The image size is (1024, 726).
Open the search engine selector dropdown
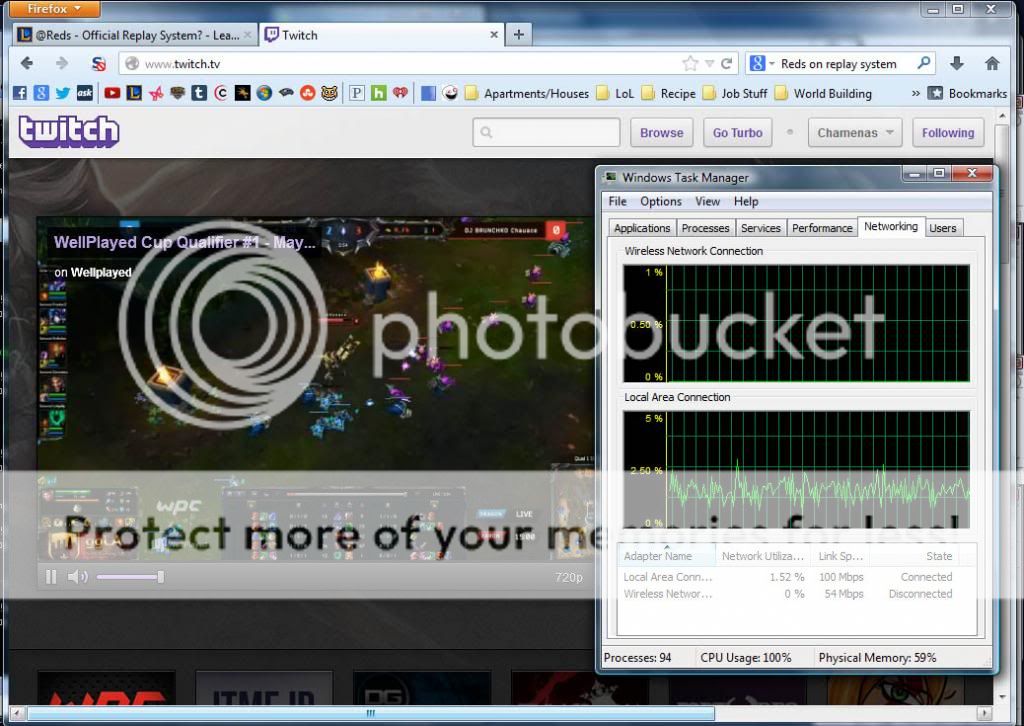[x=762, y=64]
